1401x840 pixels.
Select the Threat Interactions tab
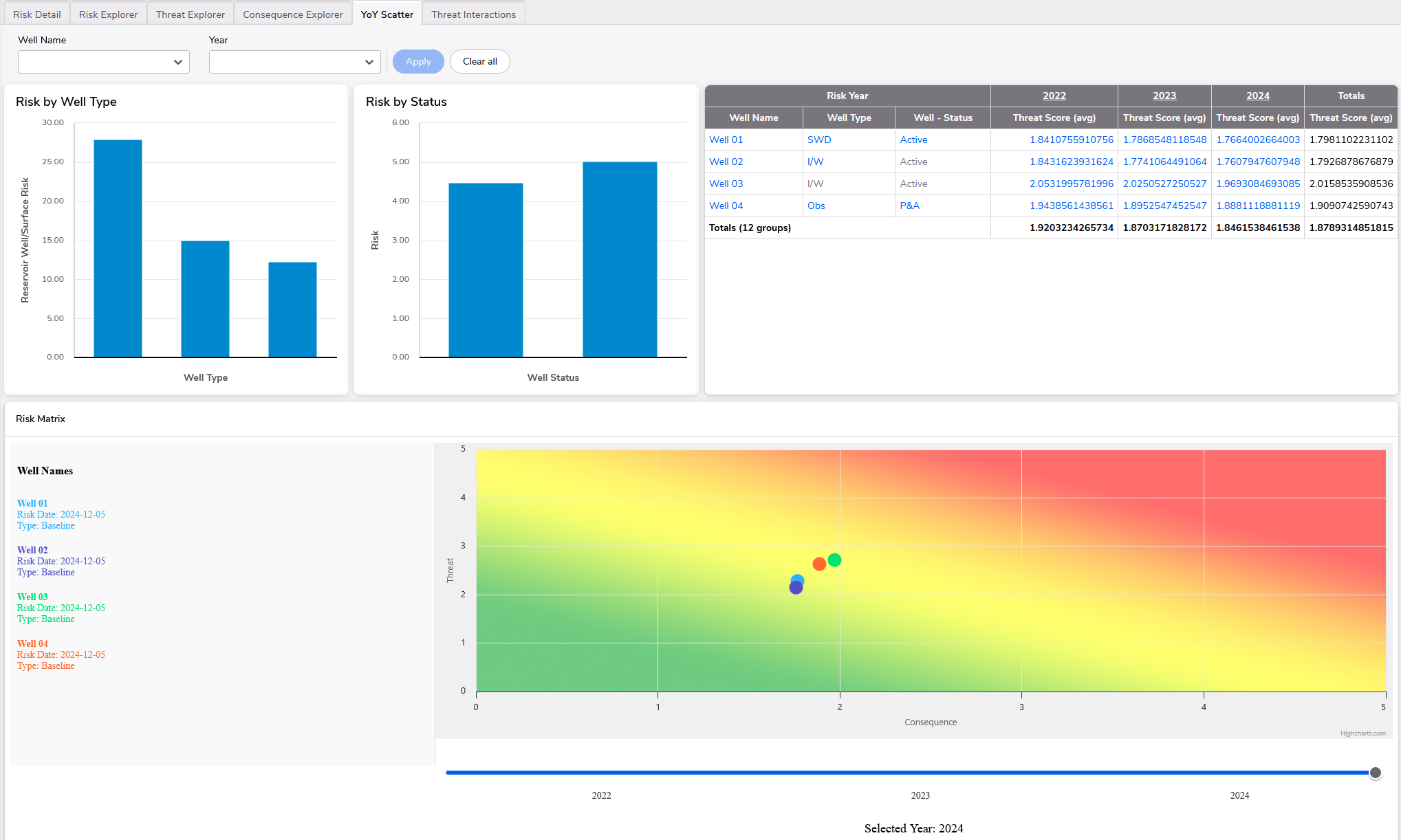coord(473,14)
